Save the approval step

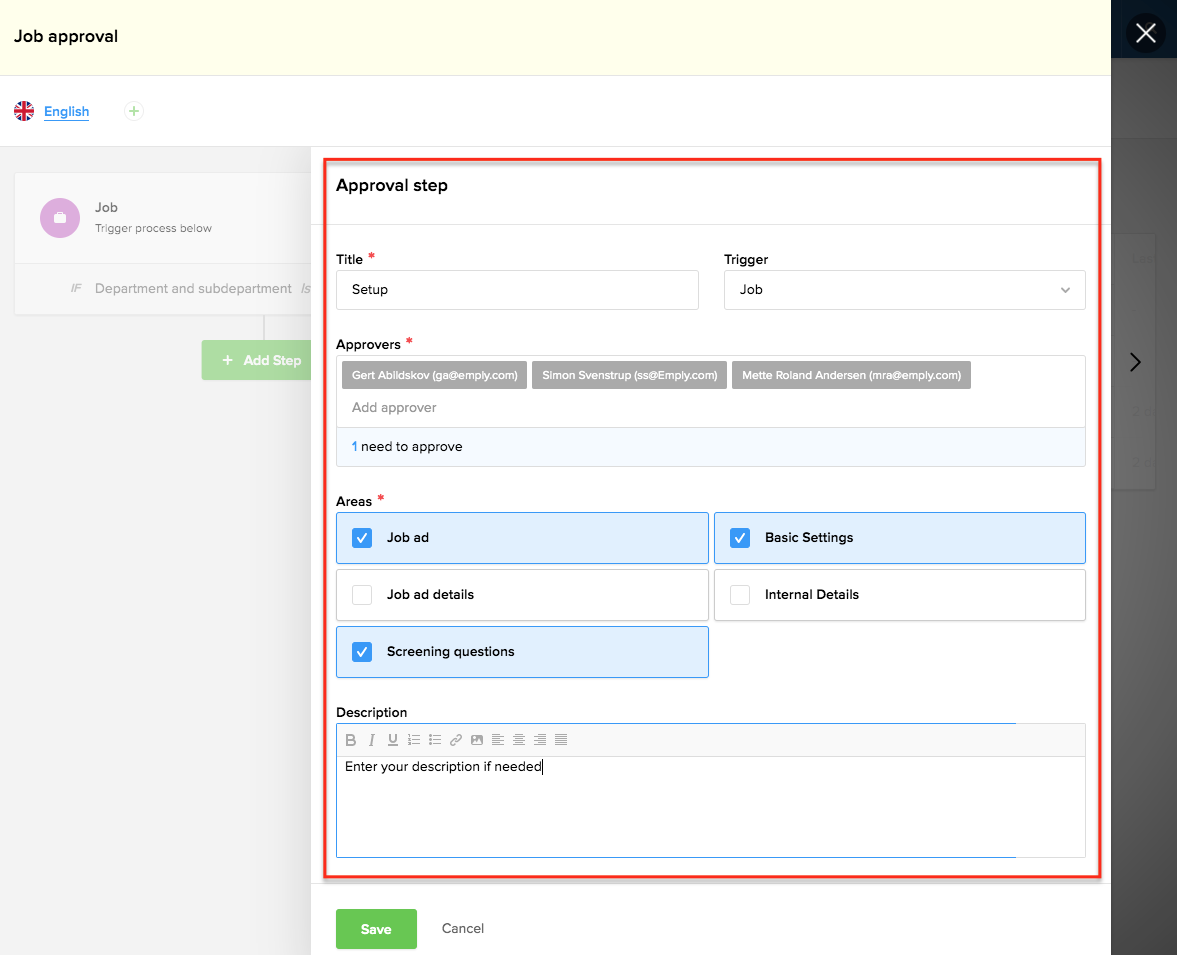coord(376,929)
